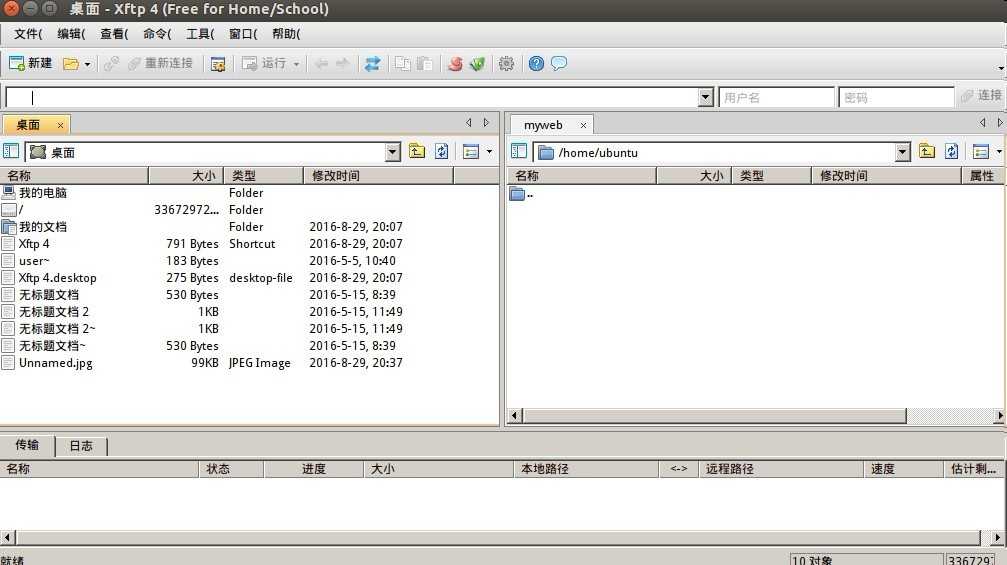The width and height of the screenshot is (1007, 565).
Task: Close the myweb tab
Action: (x=583, y=126)
